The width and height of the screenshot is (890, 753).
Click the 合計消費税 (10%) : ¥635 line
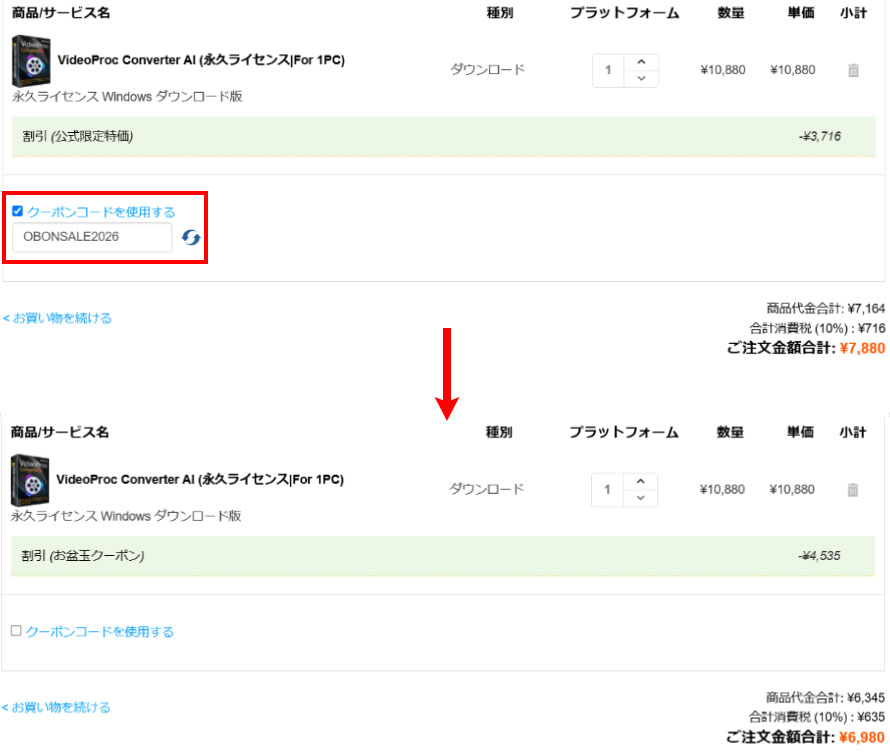point(817,717)
